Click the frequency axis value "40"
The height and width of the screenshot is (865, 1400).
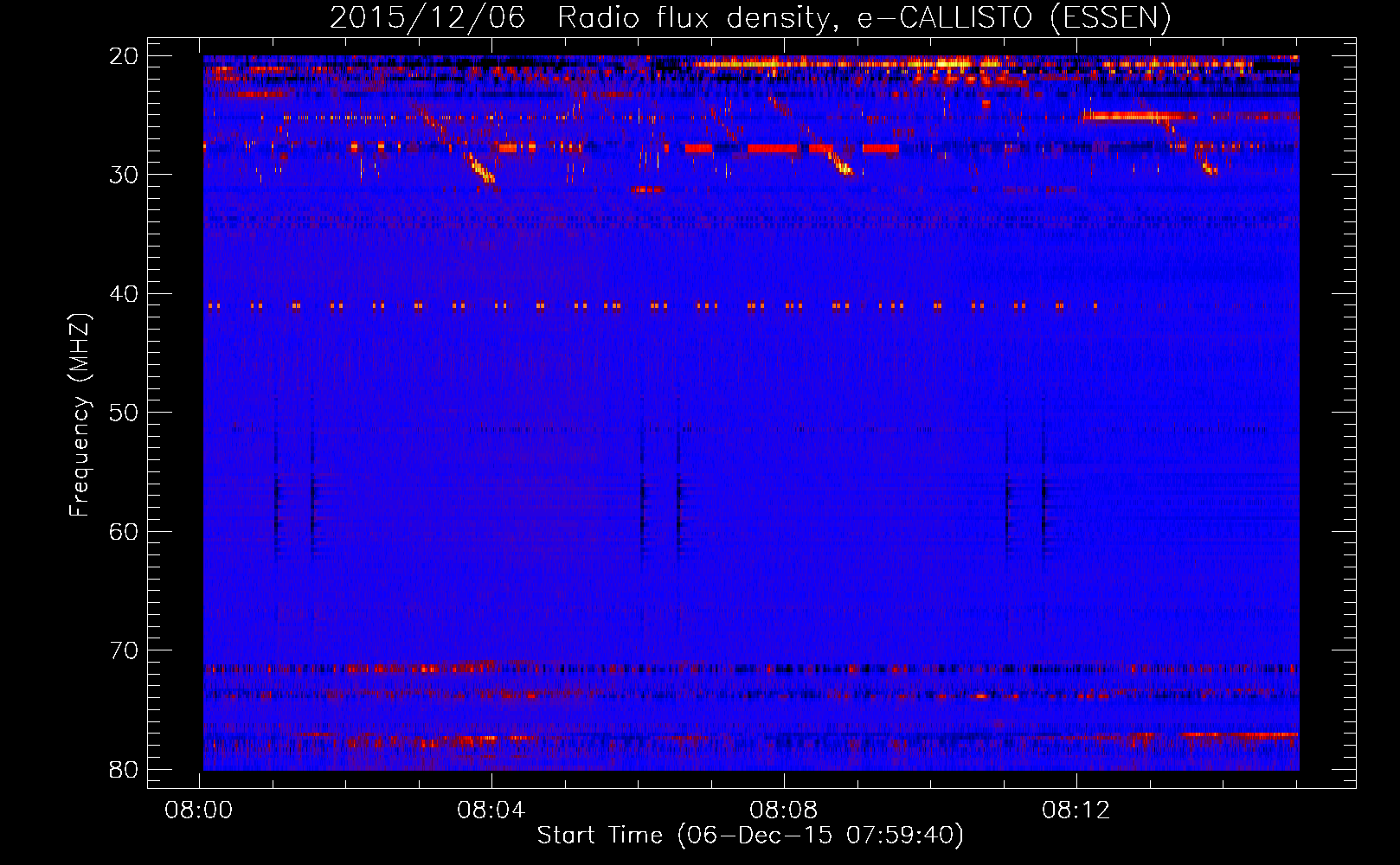pos(125,294)
